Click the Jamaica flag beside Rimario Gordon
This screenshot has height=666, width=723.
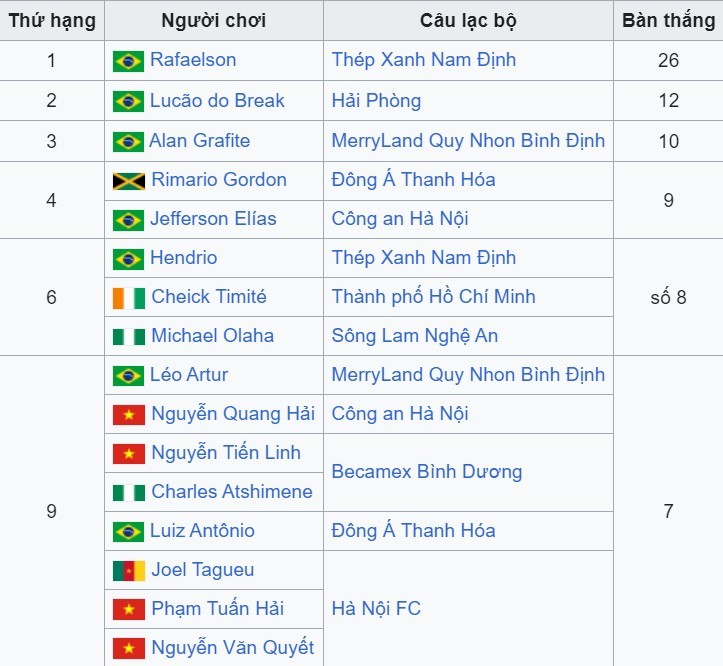point(128,181)
